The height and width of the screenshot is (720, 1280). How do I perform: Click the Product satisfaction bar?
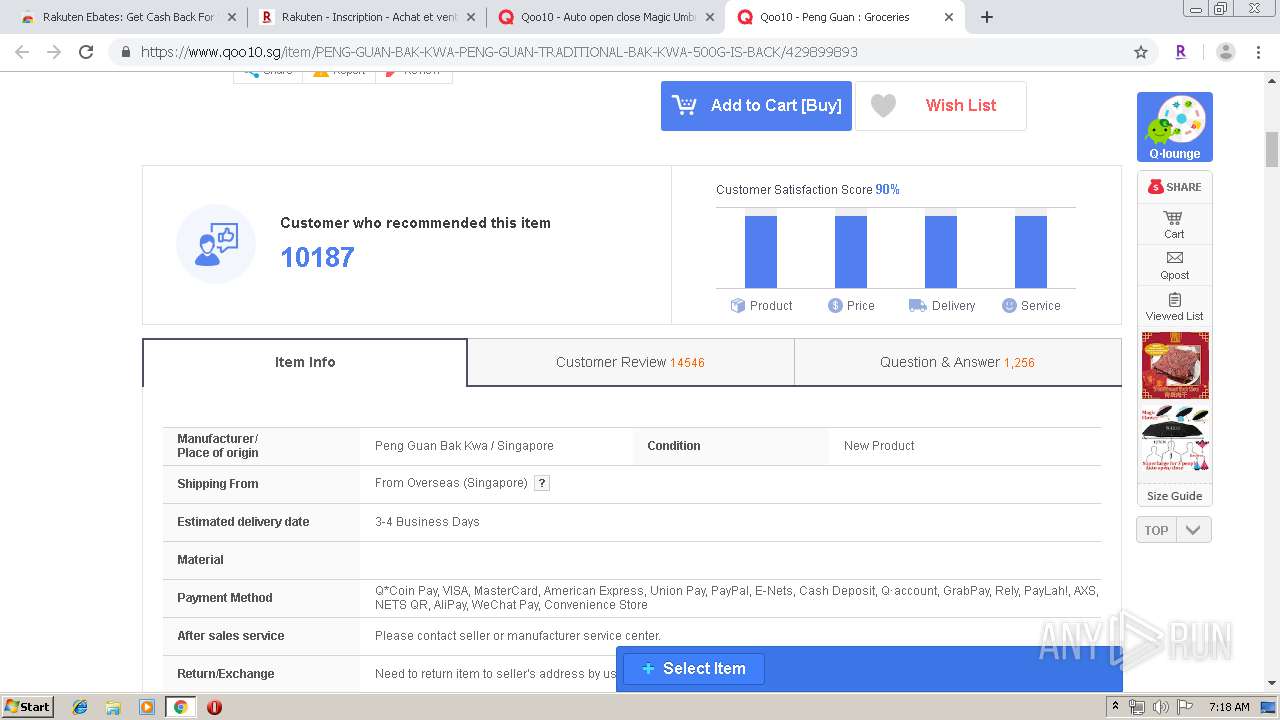[761, 252]
